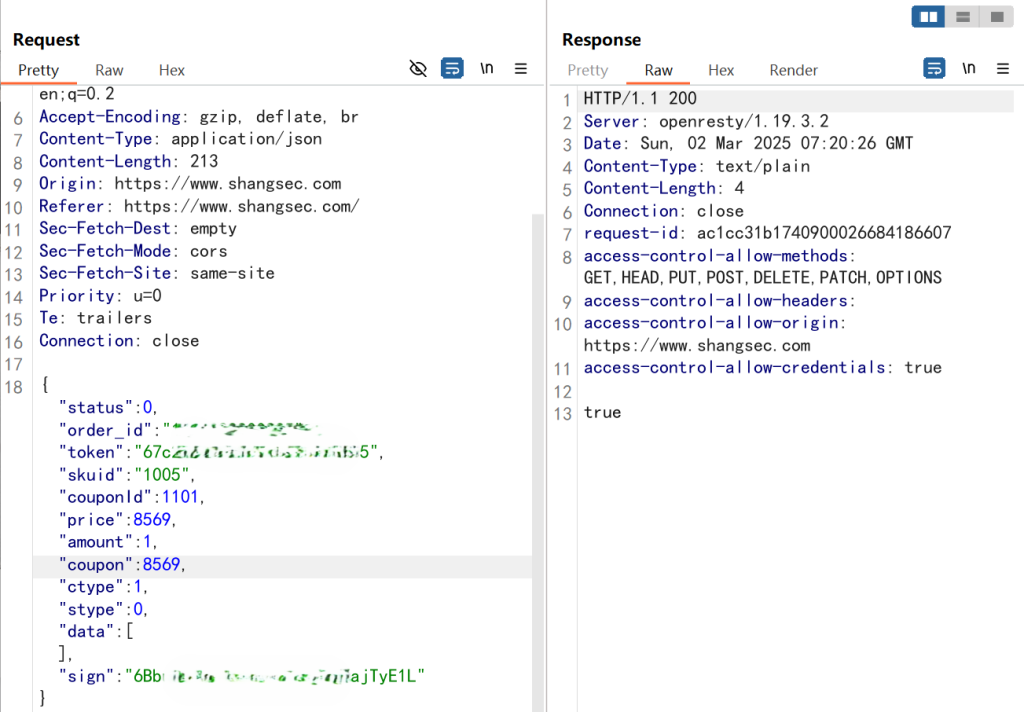The height and width of the screenshot is (712, 1024).
Task: Select the side-by-side layout icon
Action: (929, 17)
